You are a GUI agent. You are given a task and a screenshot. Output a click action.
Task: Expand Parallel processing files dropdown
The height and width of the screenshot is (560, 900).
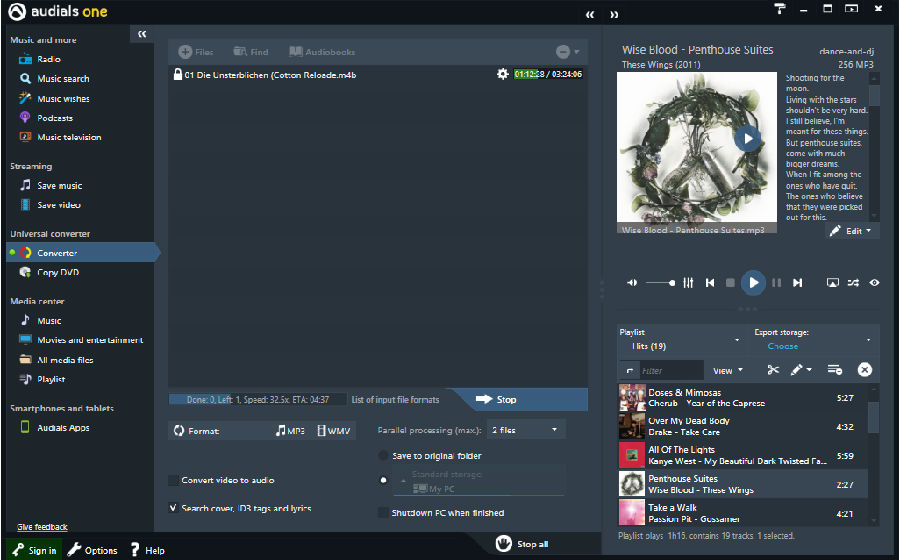click(x=526, y=430)
